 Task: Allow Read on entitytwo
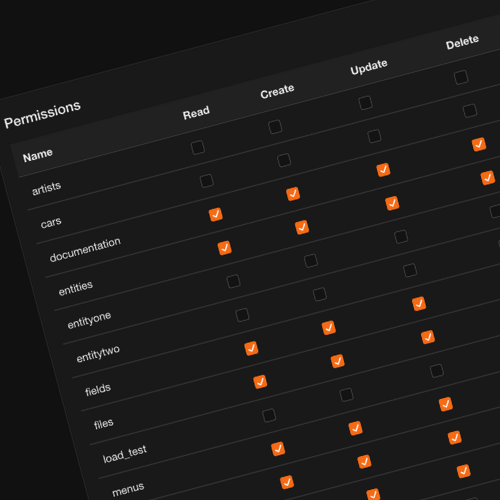[242, 315]
